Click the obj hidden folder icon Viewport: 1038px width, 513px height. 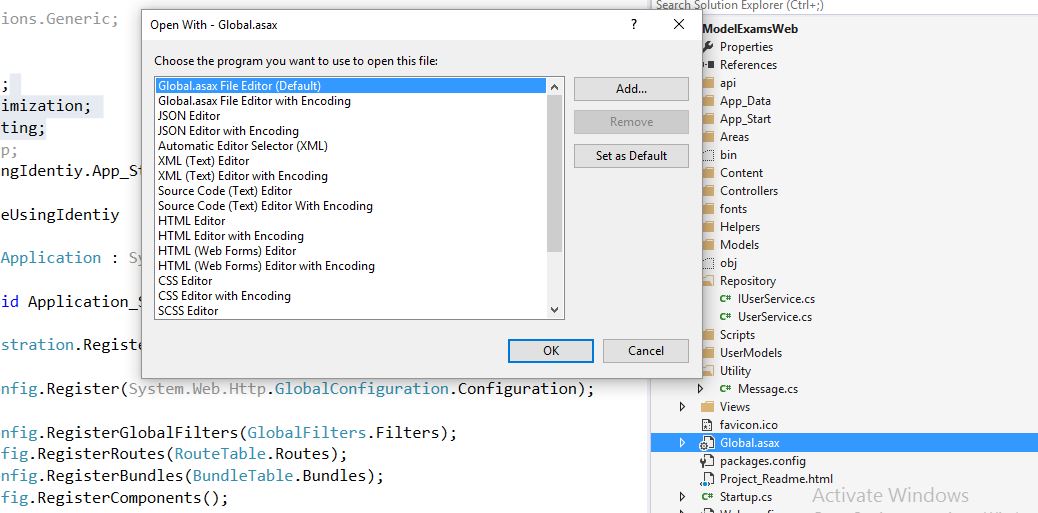[708, 263]
